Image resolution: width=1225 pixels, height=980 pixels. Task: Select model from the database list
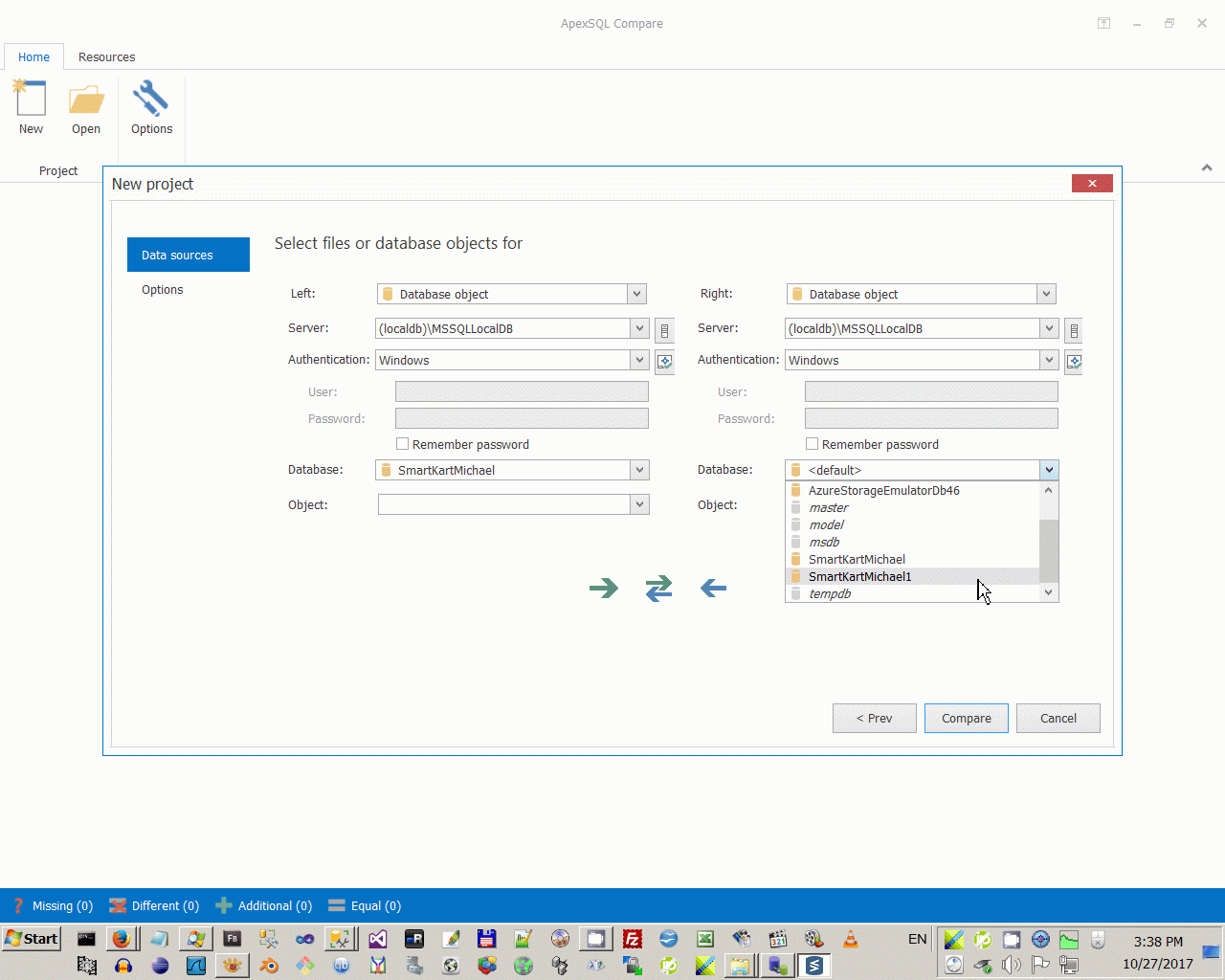[912, 524]
